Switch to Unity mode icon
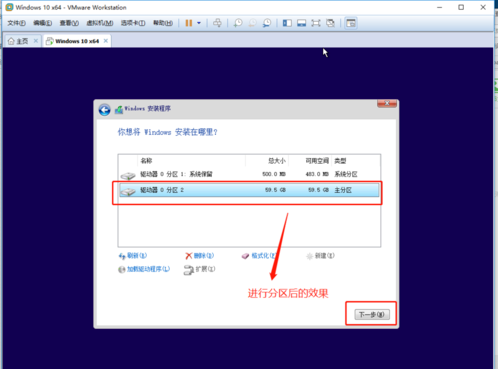 point(330,23)
